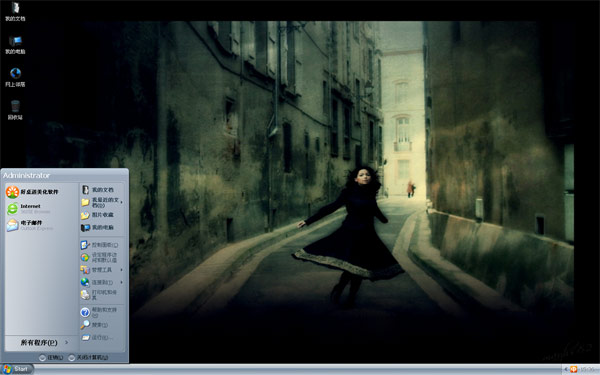The image size is (600, 375).
Task: Open My Documents in Start menu
Action: pos(102,189)
